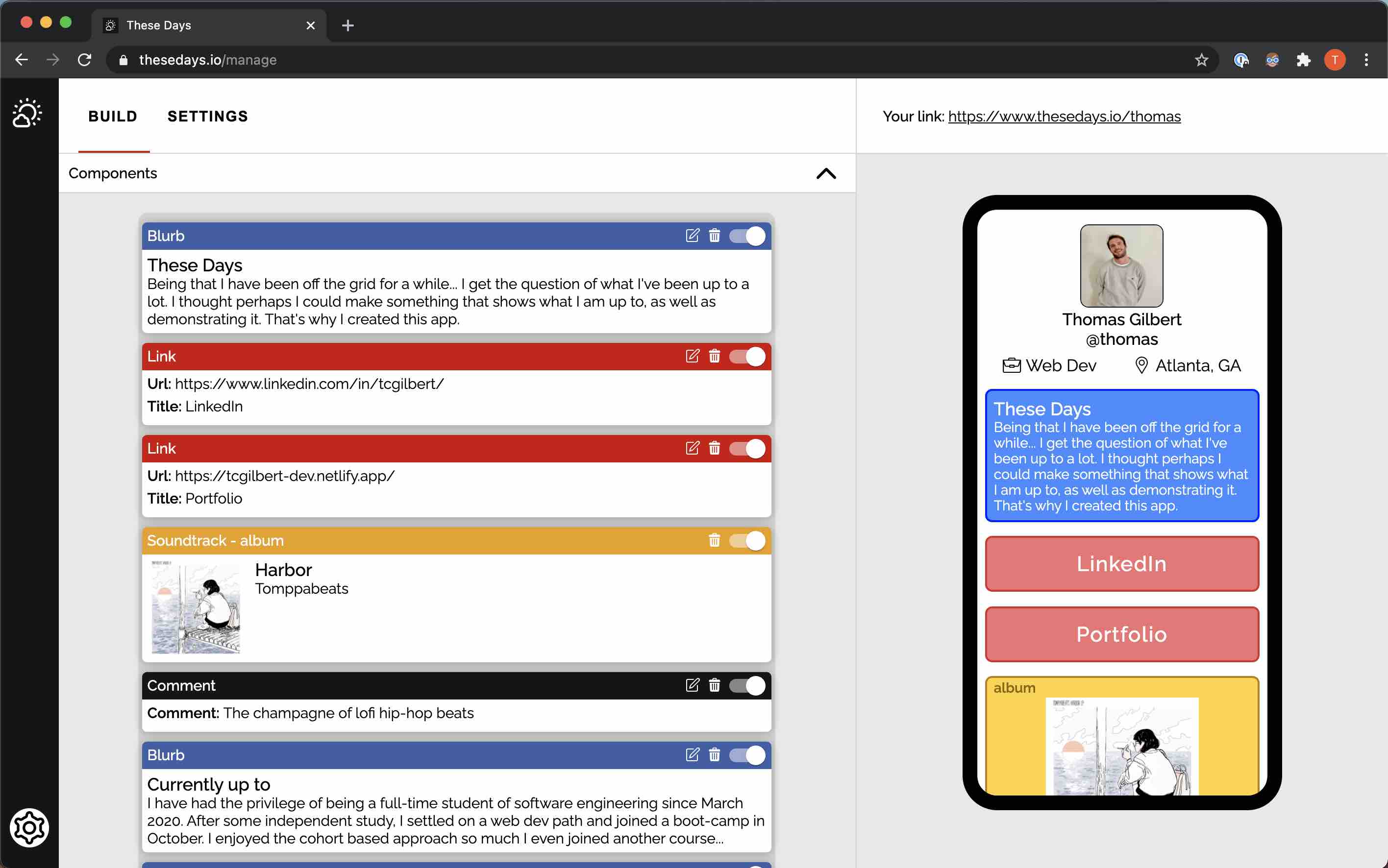This screenshot has width=1388, height=868.
Task: Toggle off the first Blurb component
Action: tap(747, 236)
